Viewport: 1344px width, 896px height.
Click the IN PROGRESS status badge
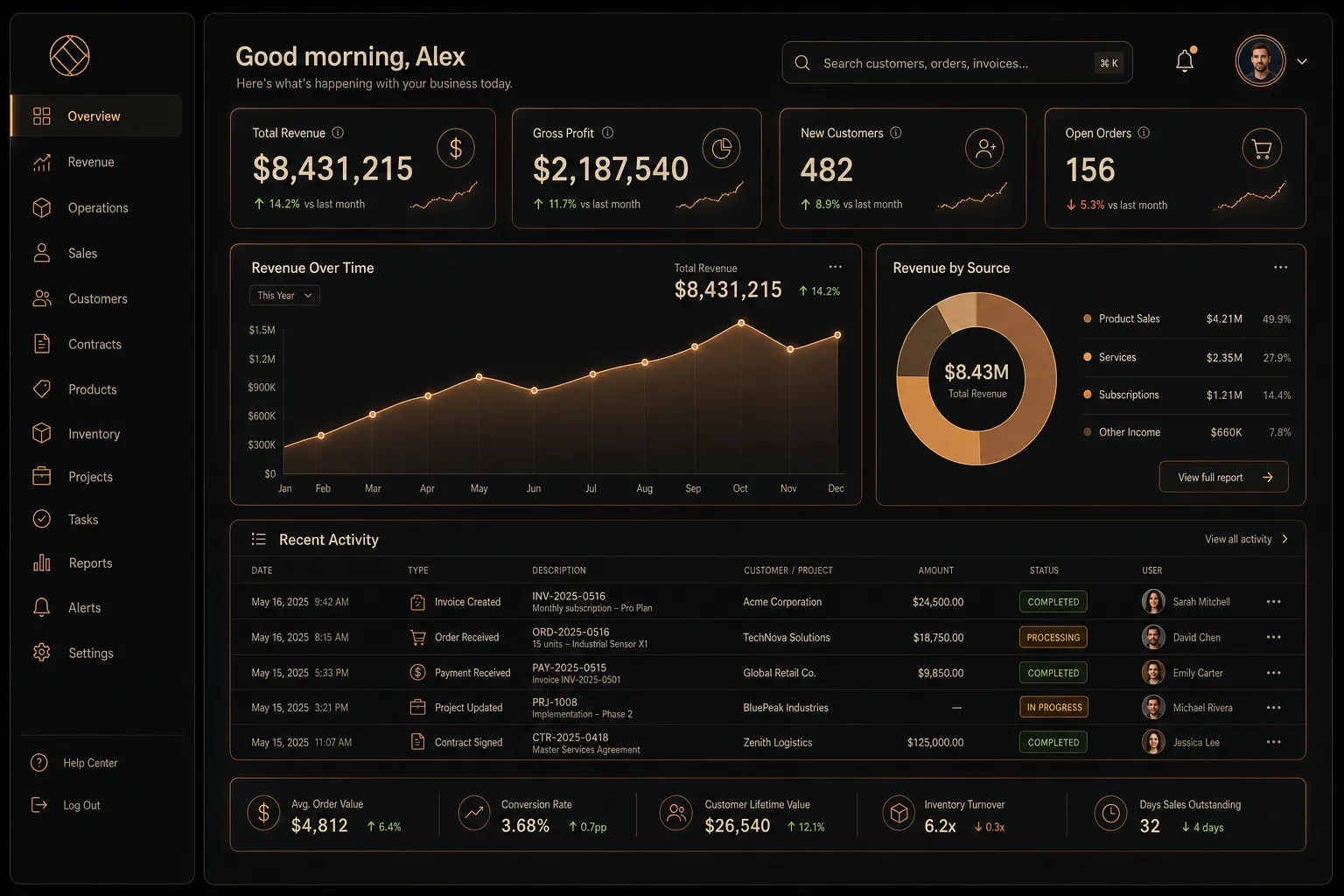[1053, 707]
